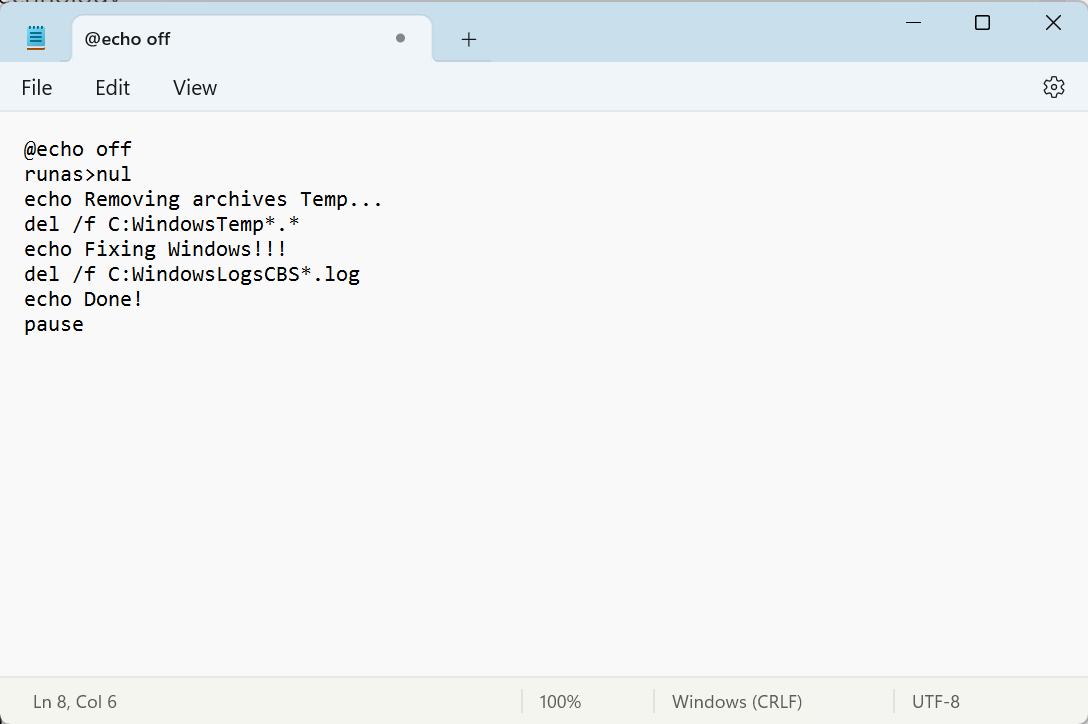Click the Ln 8, Col 6 position indicator
Viewport: 1088px width, 724px height.
tap(75, 702)
